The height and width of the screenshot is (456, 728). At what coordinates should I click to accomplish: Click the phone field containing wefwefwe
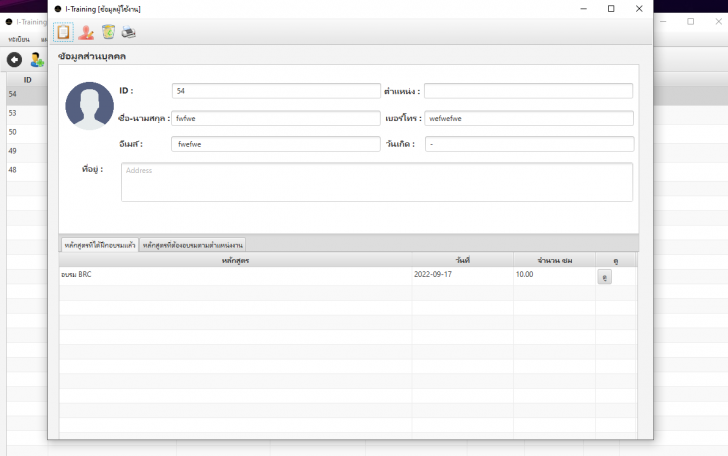[529, 118]
